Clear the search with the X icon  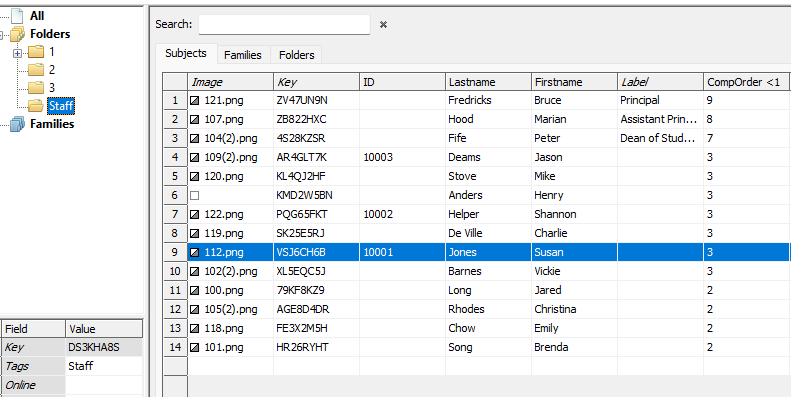click(x=383, y=24)
